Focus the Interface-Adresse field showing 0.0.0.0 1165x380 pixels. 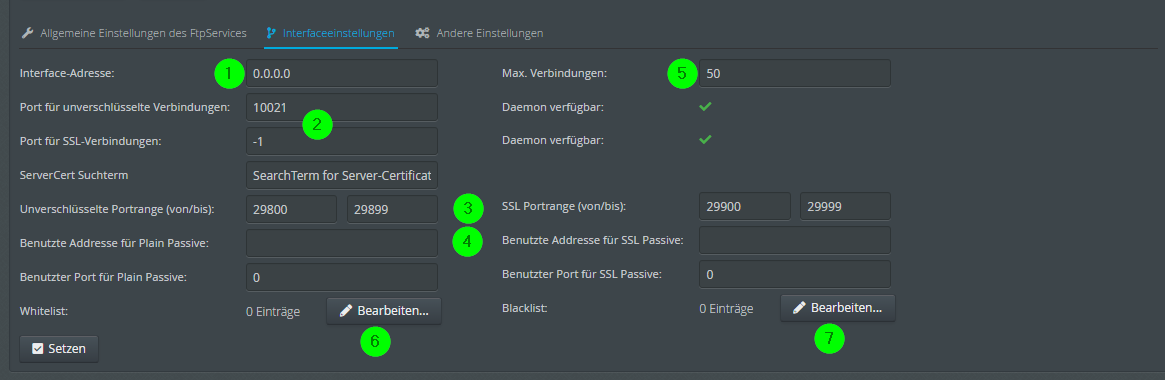pyautogui.click(x=342, y=74)
